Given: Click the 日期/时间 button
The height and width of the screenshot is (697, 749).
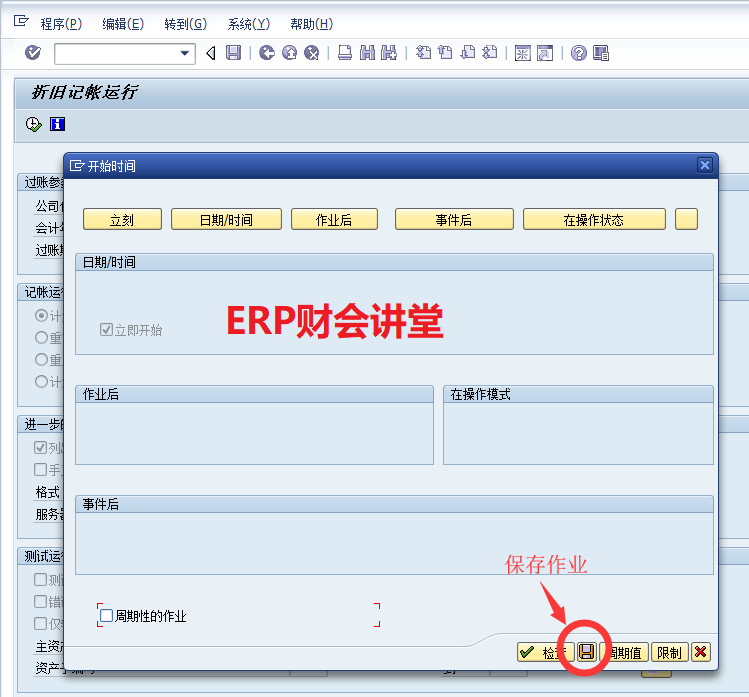Looking at the screenshot, I should click(226, 220).
